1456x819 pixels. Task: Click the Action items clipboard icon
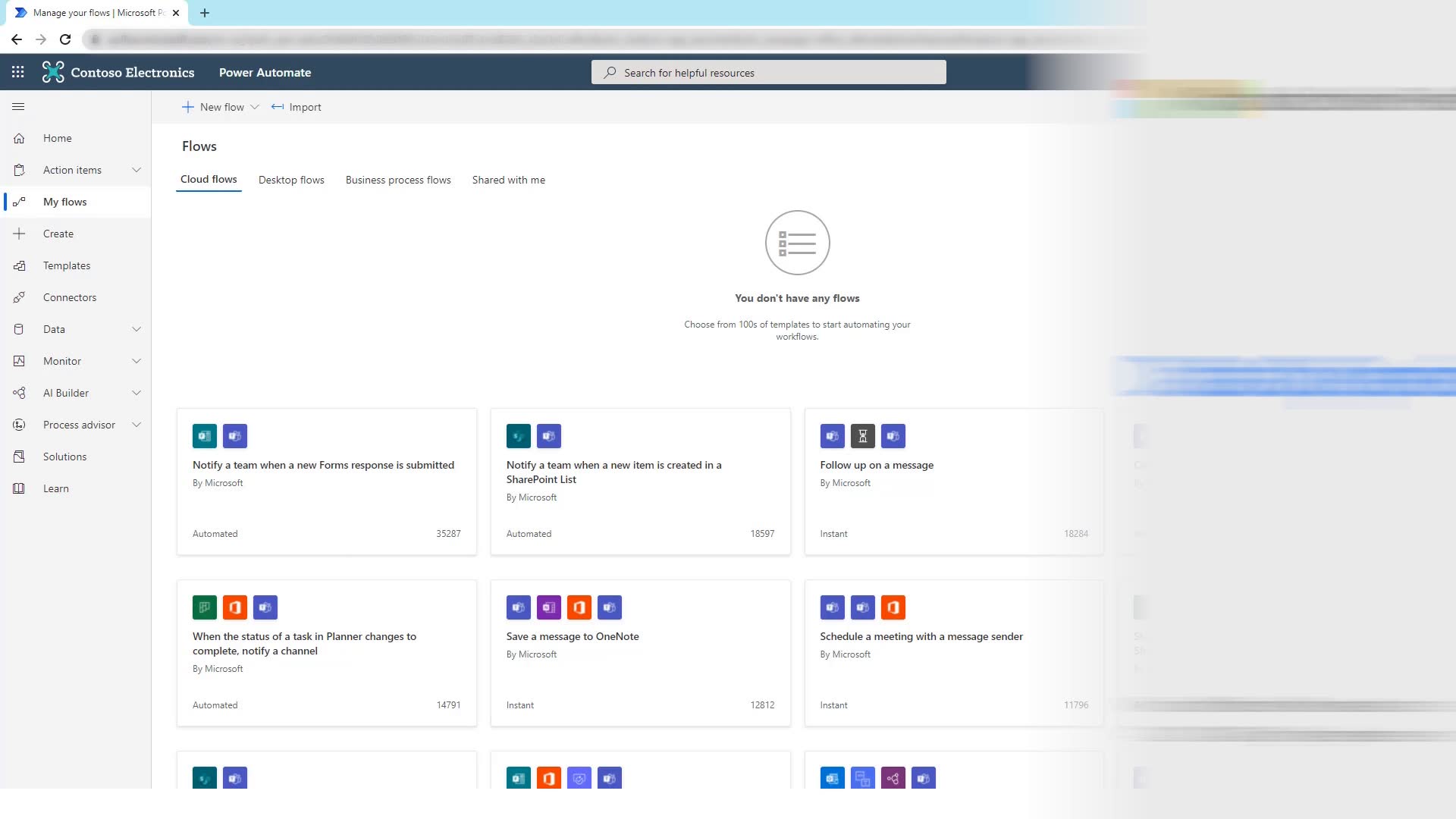pyautogui.click(x=19, y=170)
